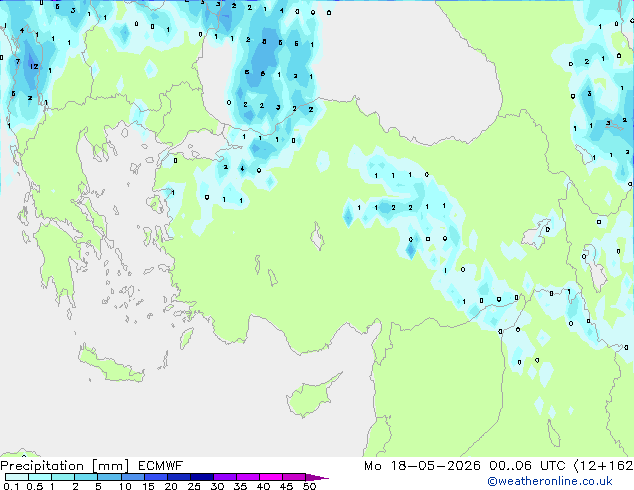
Task: Select the 40–45 mm magenta legend swatch
Action: (x=271, y=477)
